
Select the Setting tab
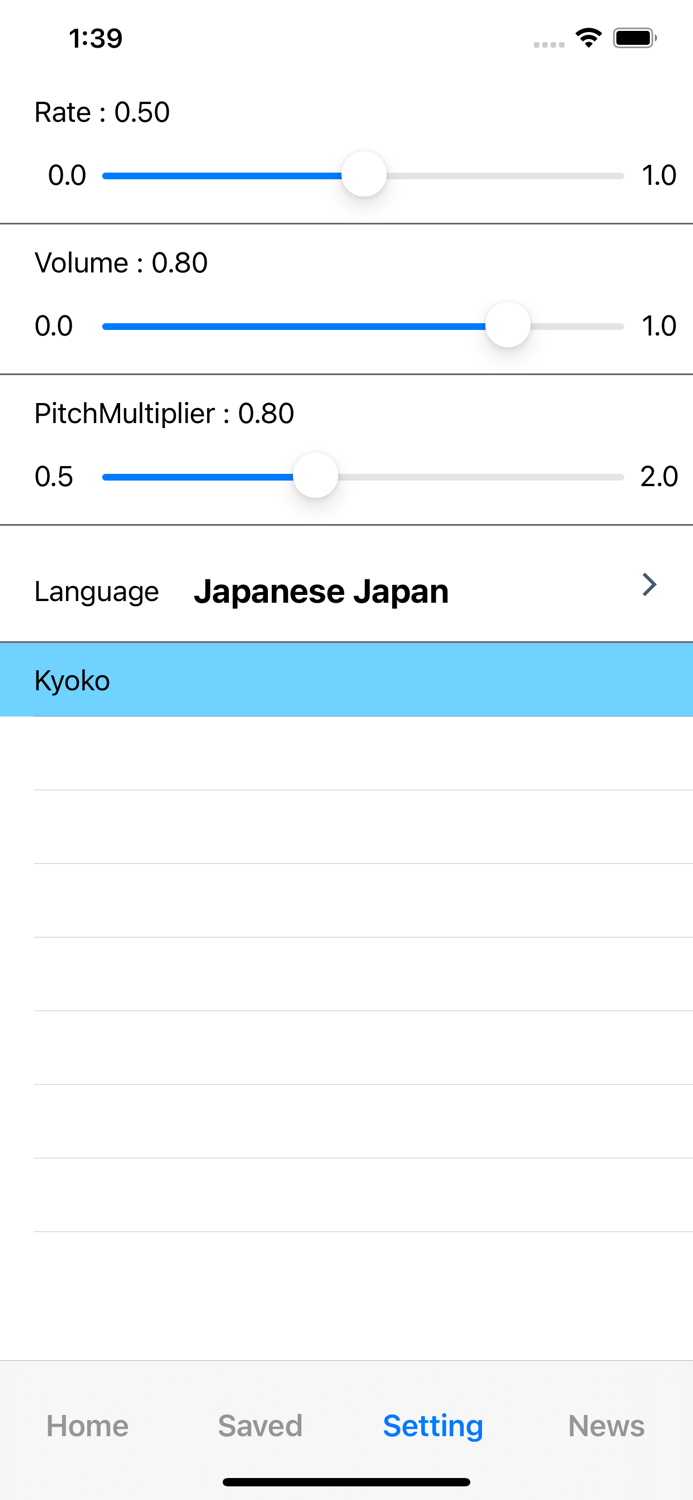[x=433, y=1425]
